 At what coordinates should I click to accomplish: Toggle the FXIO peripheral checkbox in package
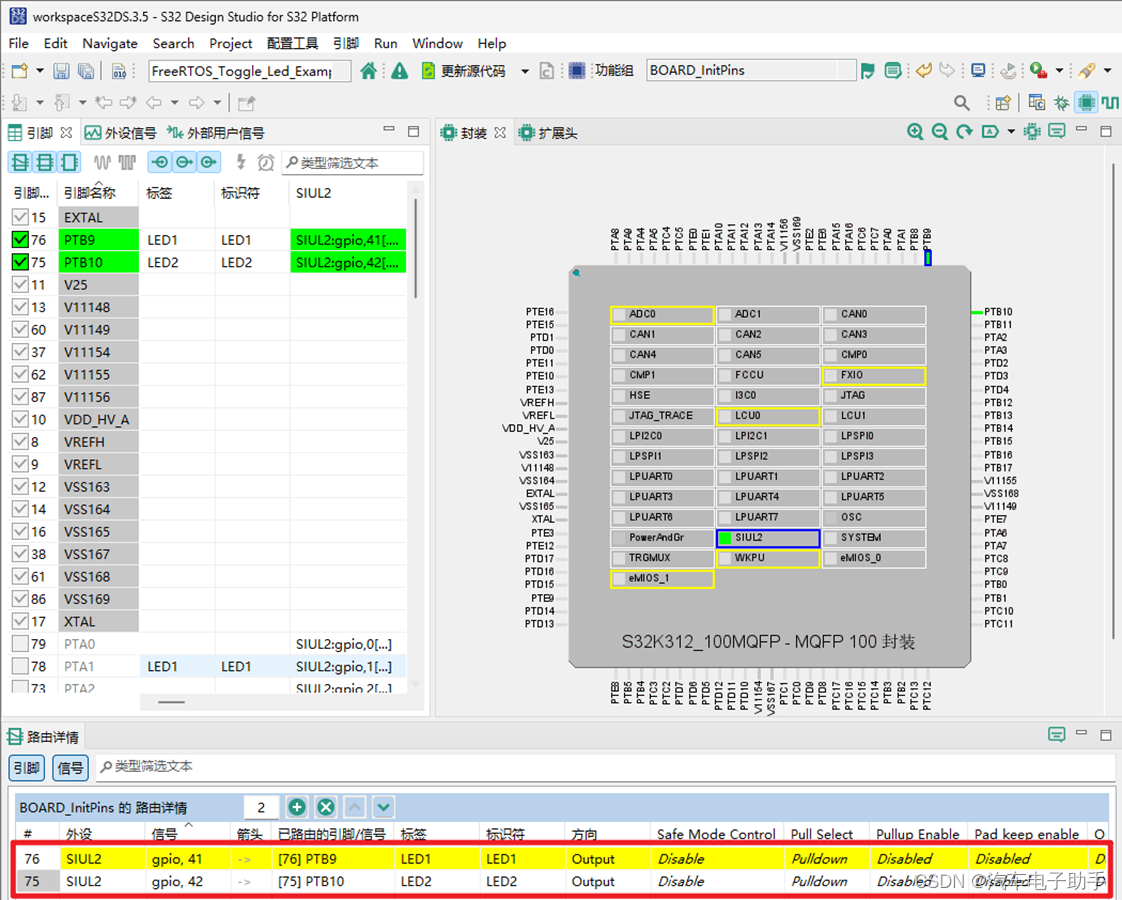[x=831, y=375]
